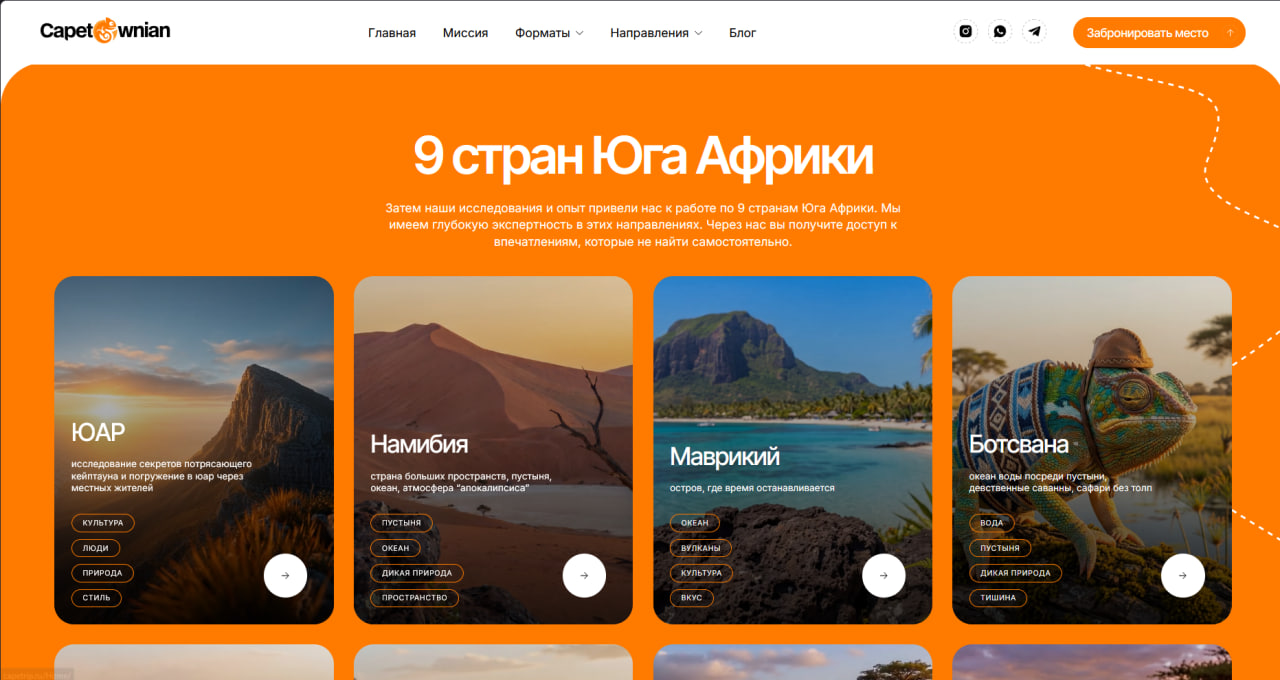Viewport: 1280px width, 680px height.
Task: Select the КУЛЬТУРА tag on the ЮАР card
Action: coord(102,523)
